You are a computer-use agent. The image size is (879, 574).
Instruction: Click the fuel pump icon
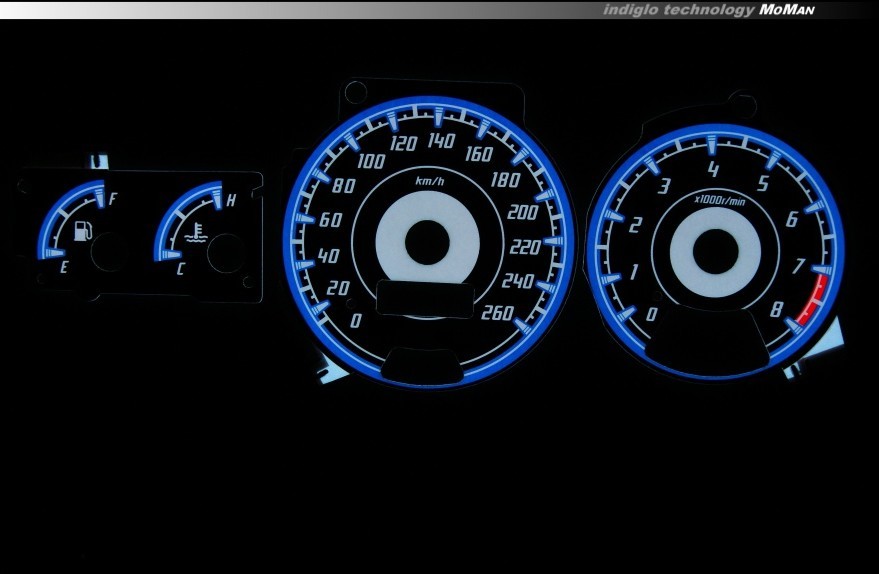(83, 232)
